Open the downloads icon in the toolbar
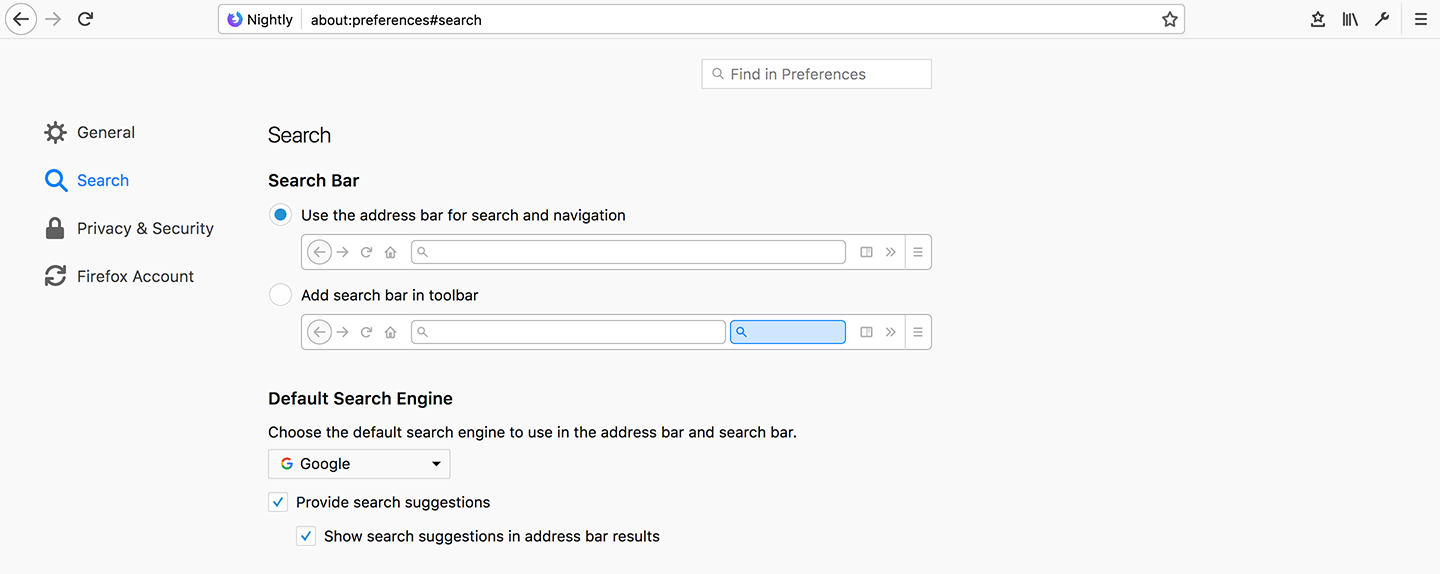 pyautogui.click(x=1318, y=19)
